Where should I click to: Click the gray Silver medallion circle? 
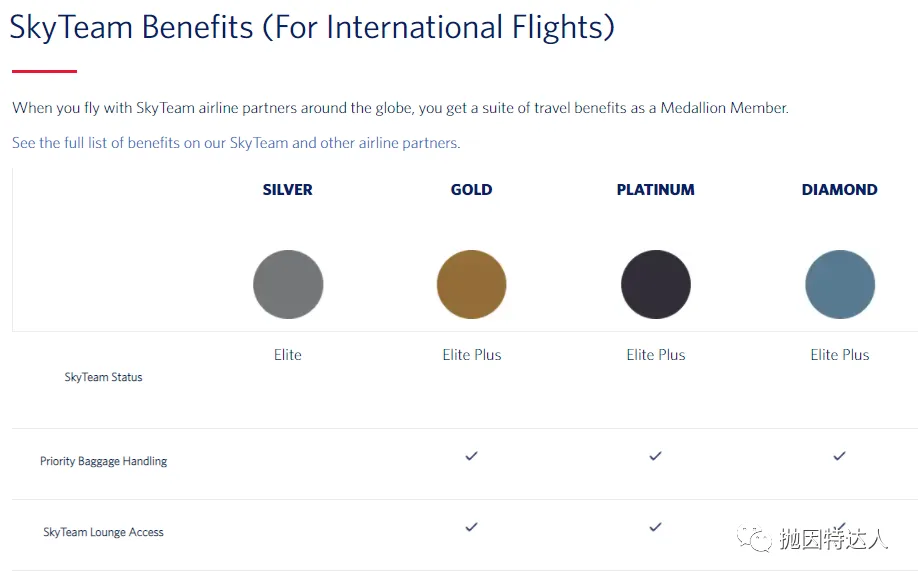[x=288, y=285]
